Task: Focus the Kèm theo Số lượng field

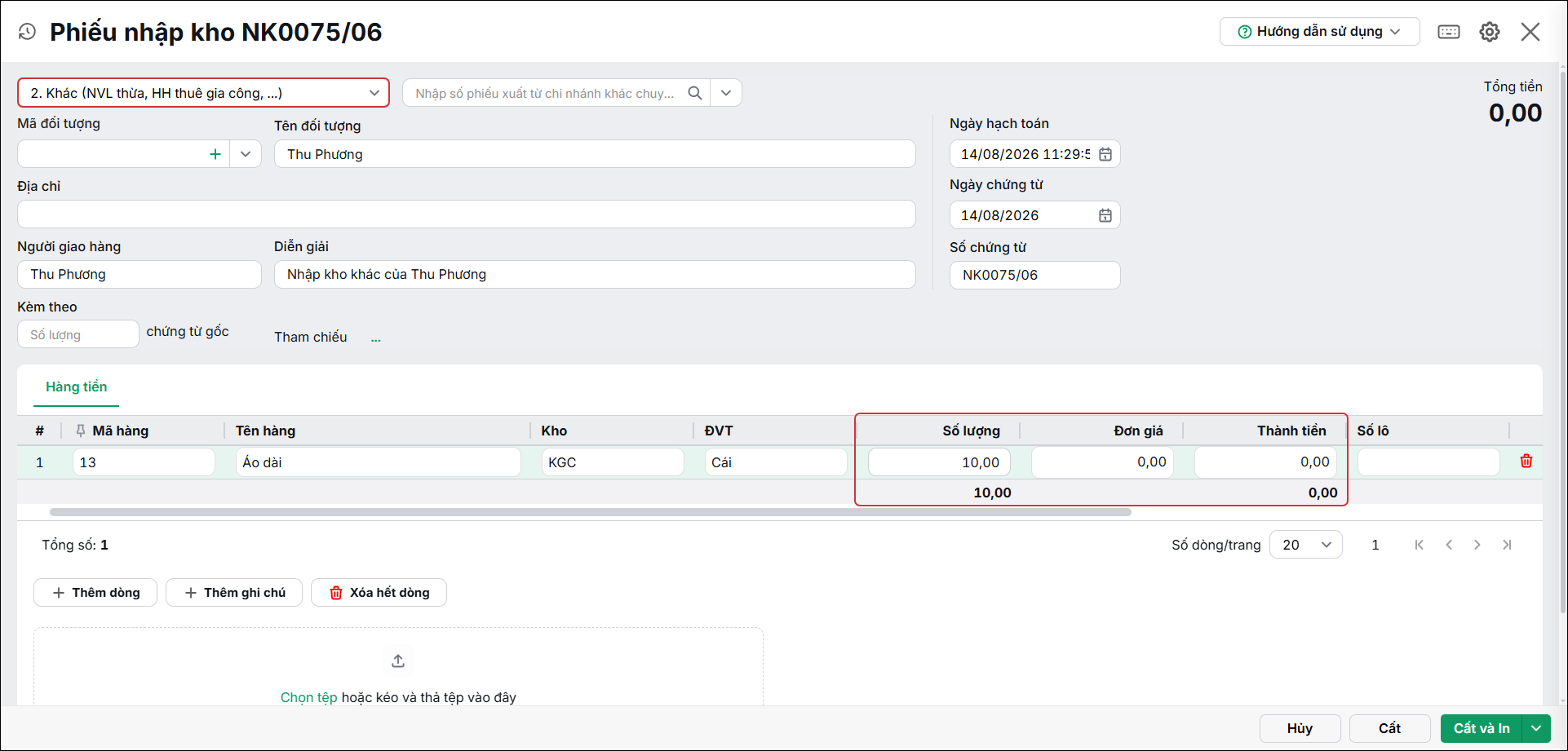Action: click(78, 334)
